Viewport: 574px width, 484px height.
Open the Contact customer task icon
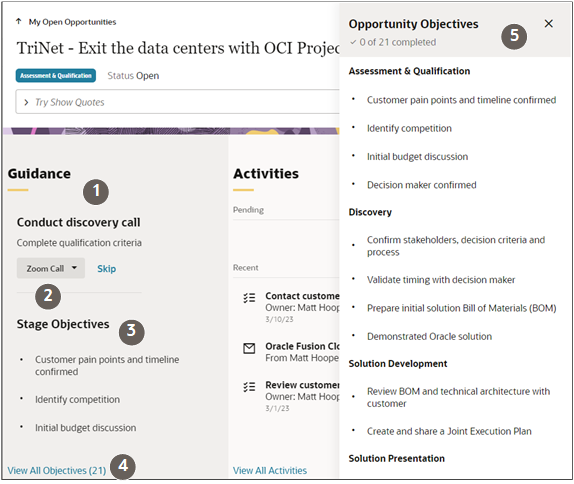tap(249, 298)
